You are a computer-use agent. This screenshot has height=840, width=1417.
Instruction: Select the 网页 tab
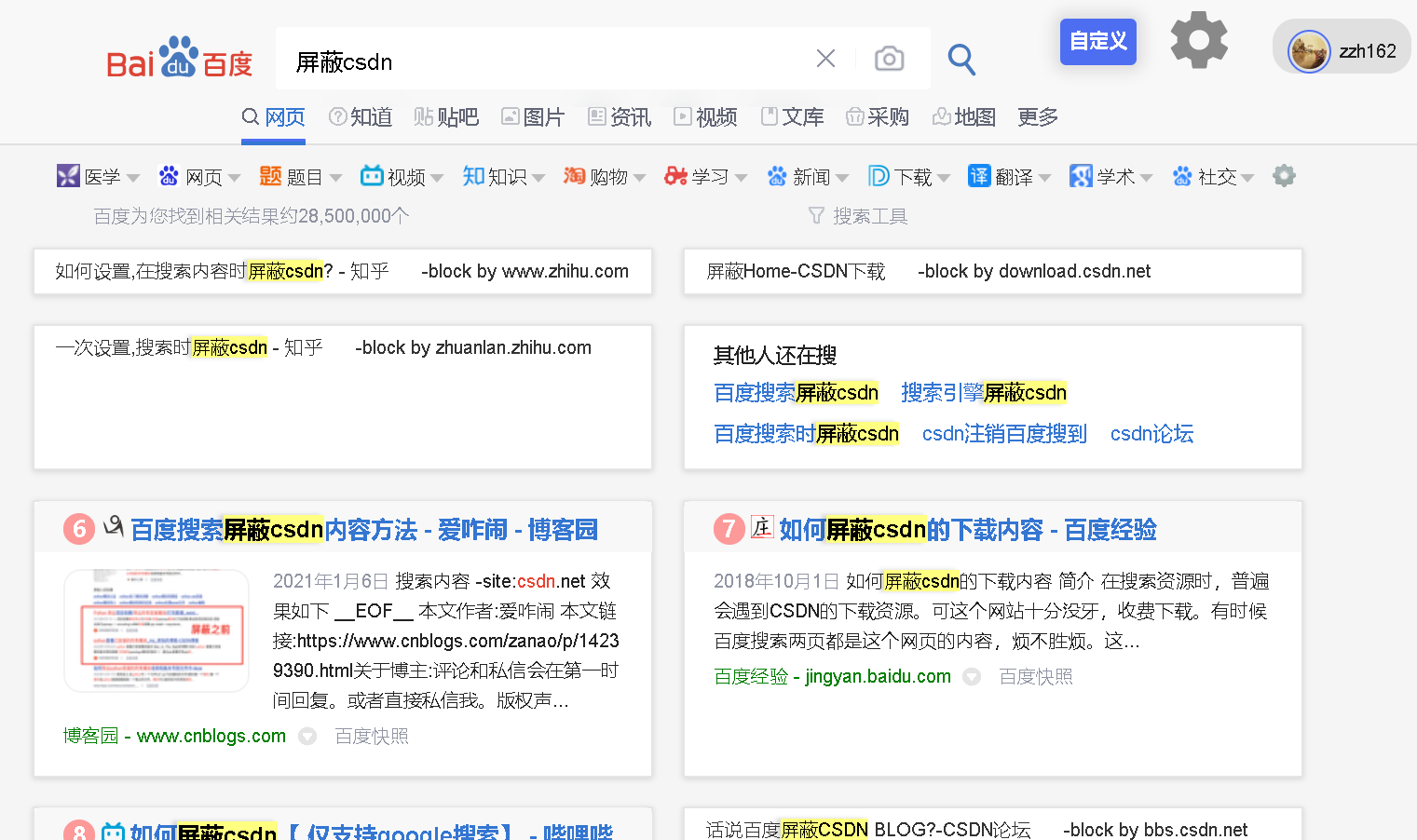(x=273, y=117)
